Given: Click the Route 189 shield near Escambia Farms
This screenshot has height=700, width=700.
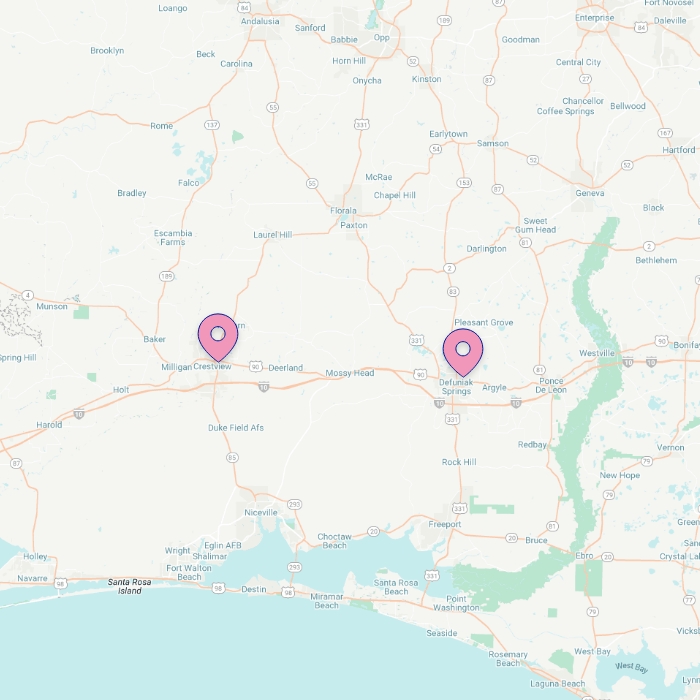Looking at the screenshot, I should pyautogui.click(x=167, y=276).
